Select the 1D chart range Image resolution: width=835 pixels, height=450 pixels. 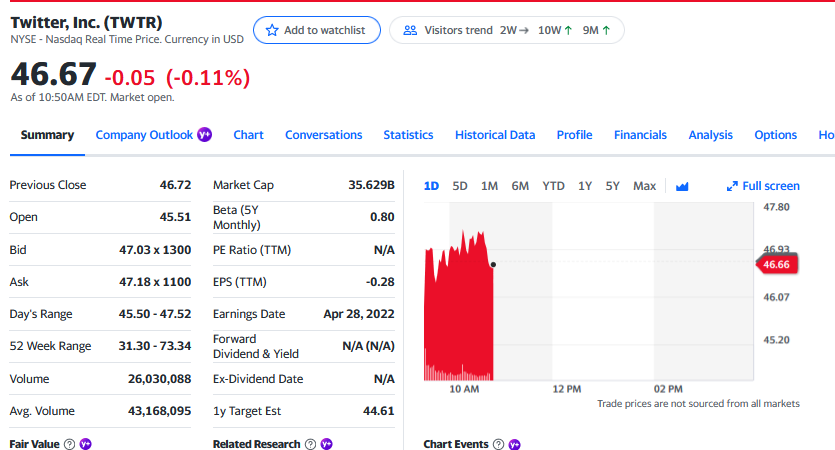pyautogui.click(x=431, y=186)
